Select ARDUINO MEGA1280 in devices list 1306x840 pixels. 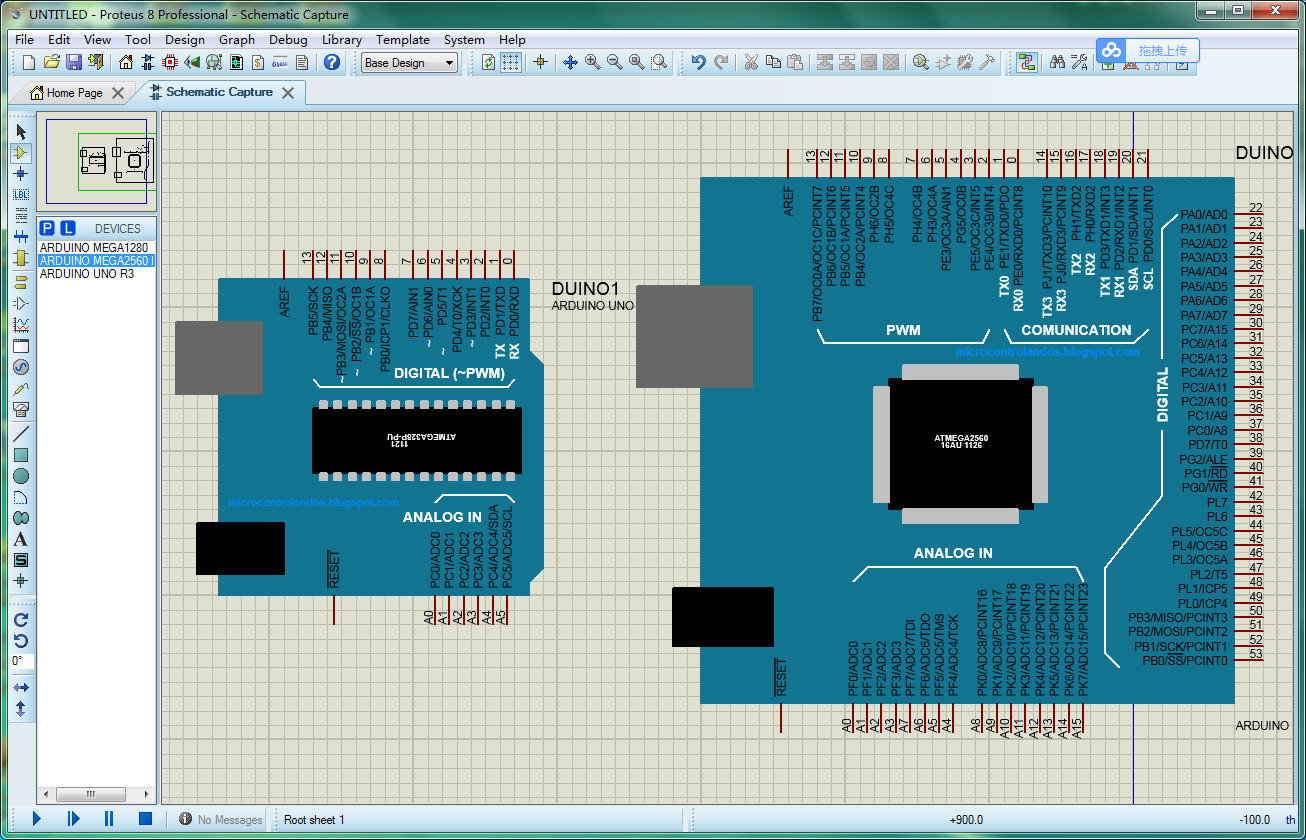pos(96,247)
